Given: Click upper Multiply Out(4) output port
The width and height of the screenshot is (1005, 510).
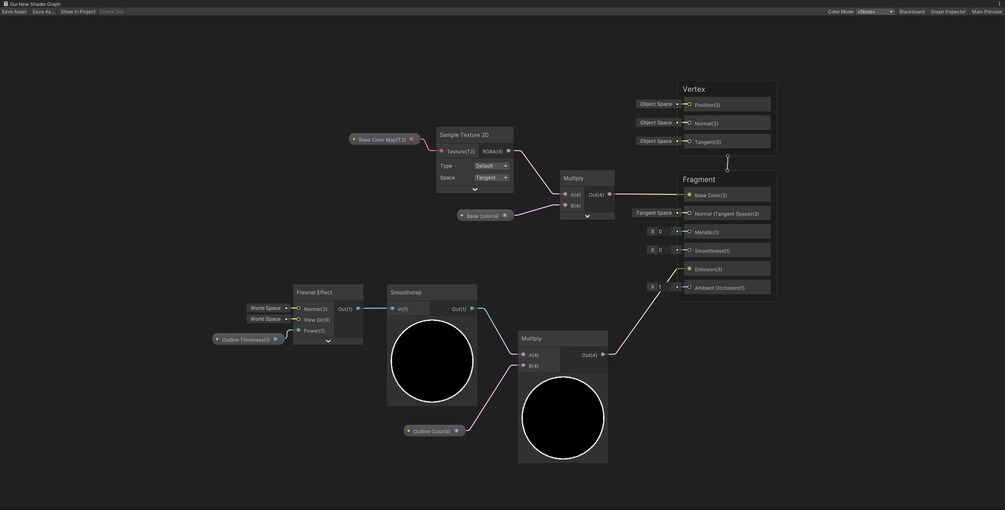Looking at the screenshot, I should coord(610,194).
